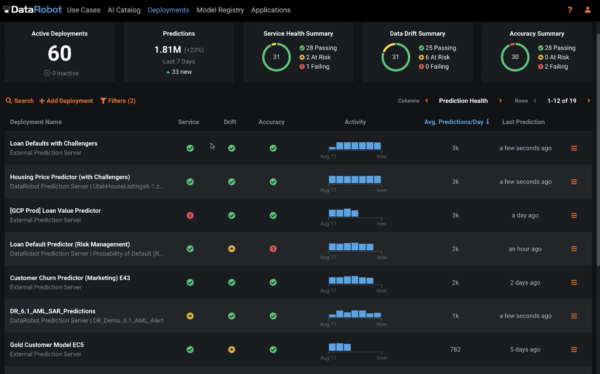Open actions menu for Customer Churn Predictor row
The height and width of the screenshot is (374, 600).
[574, 283]
